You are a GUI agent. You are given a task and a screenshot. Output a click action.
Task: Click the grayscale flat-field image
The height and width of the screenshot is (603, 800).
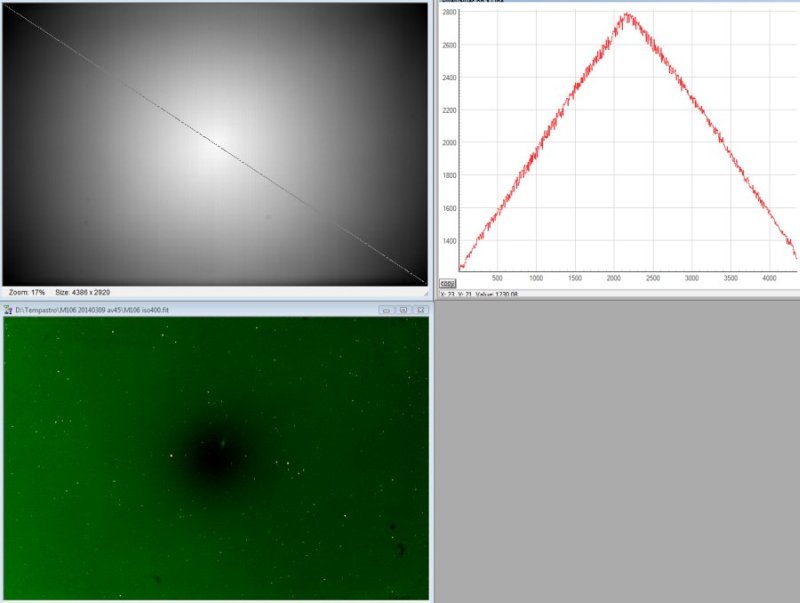tap(215, 144)
